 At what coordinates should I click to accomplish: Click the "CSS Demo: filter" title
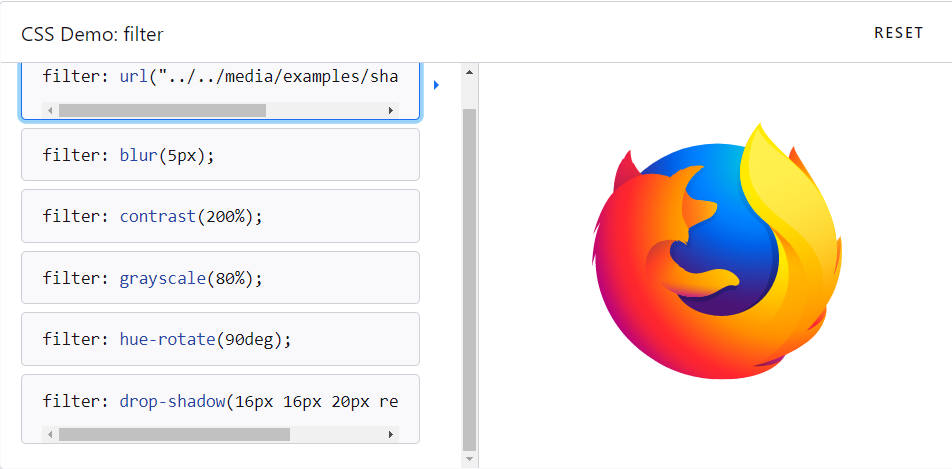92,34
